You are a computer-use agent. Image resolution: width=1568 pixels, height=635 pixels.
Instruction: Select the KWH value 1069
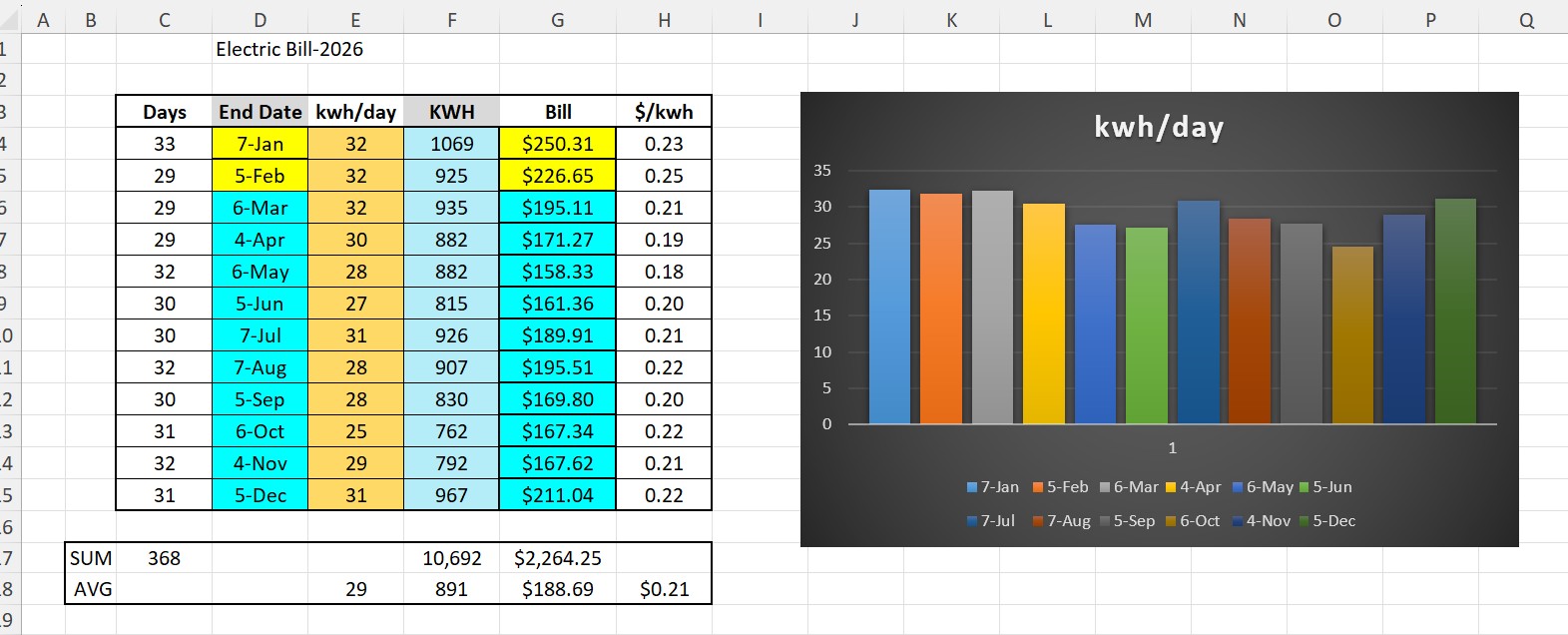click(451, 144)
